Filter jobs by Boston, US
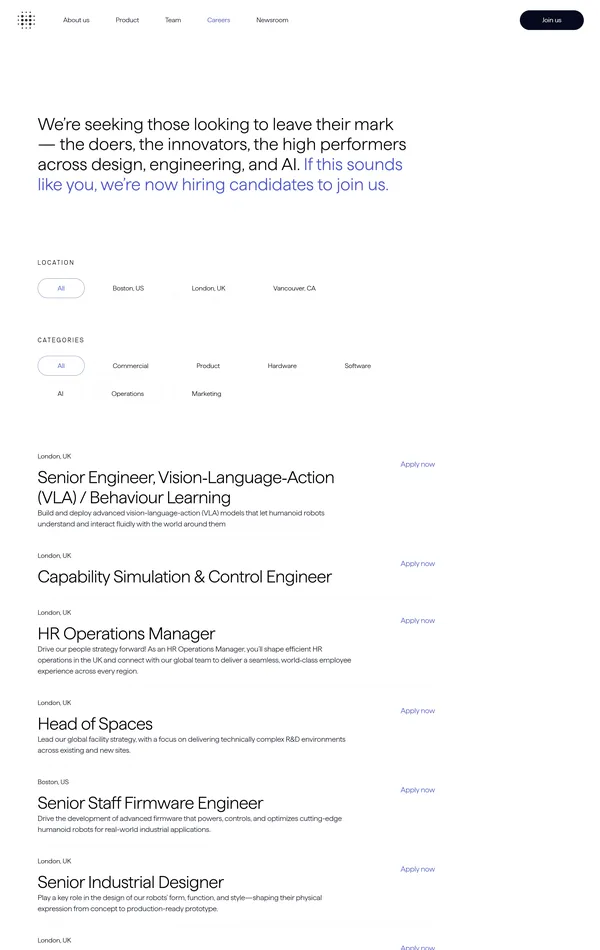600x950 pixels. click(x=128, y=288)
